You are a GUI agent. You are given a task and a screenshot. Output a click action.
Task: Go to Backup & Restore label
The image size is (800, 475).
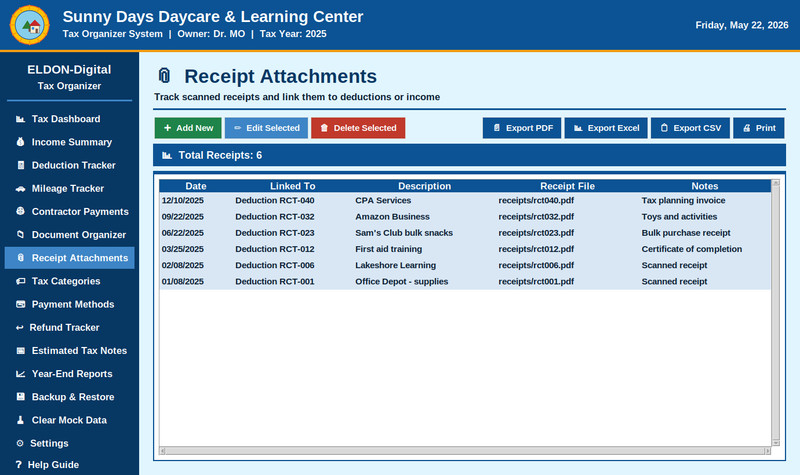[73, 397]
